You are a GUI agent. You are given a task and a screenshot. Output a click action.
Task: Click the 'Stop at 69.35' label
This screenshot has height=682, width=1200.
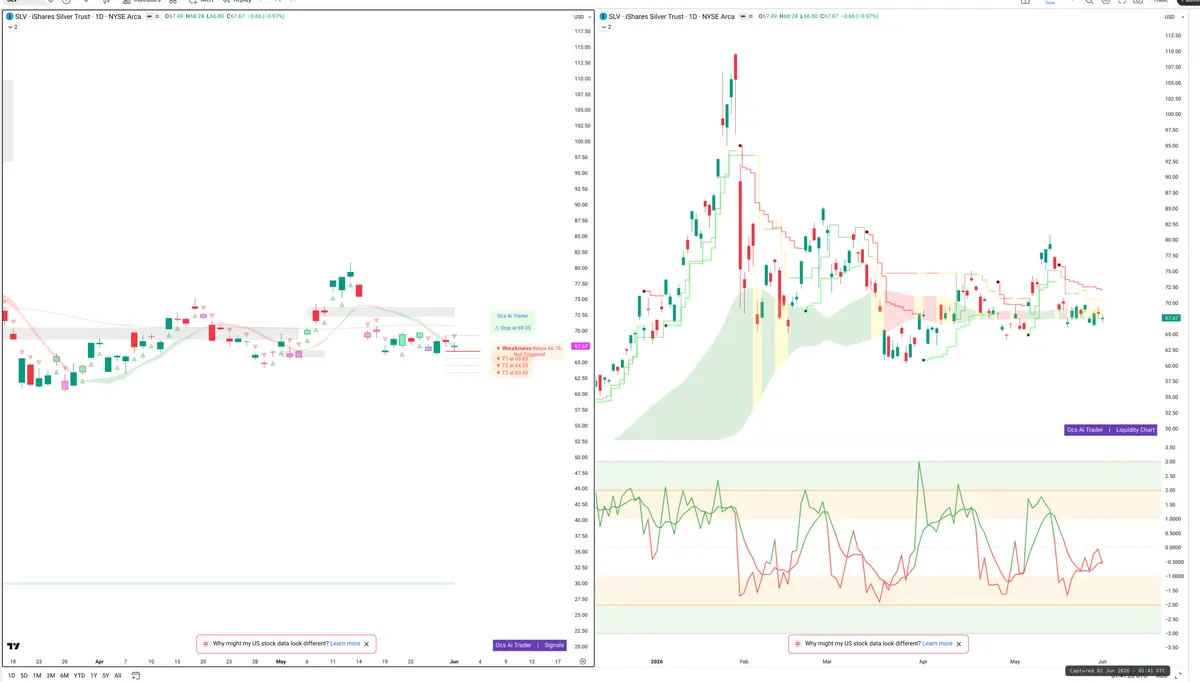512,327
